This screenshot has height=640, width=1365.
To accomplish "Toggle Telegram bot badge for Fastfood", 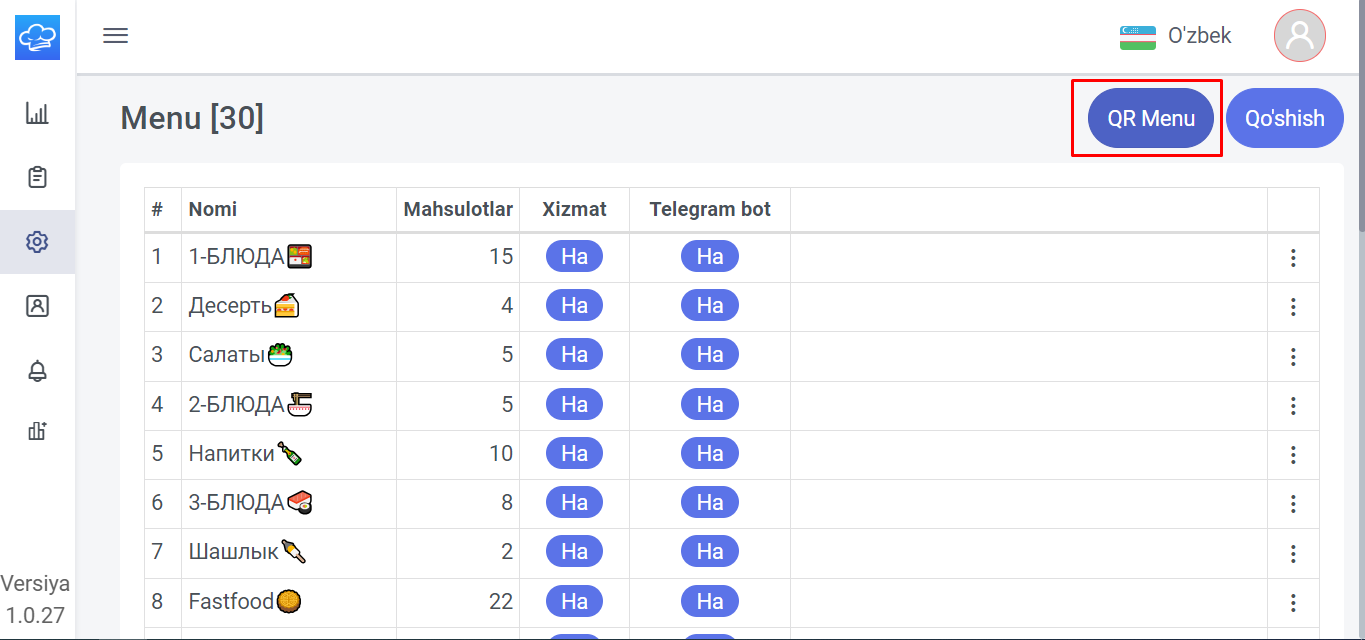I will point(710,601).
